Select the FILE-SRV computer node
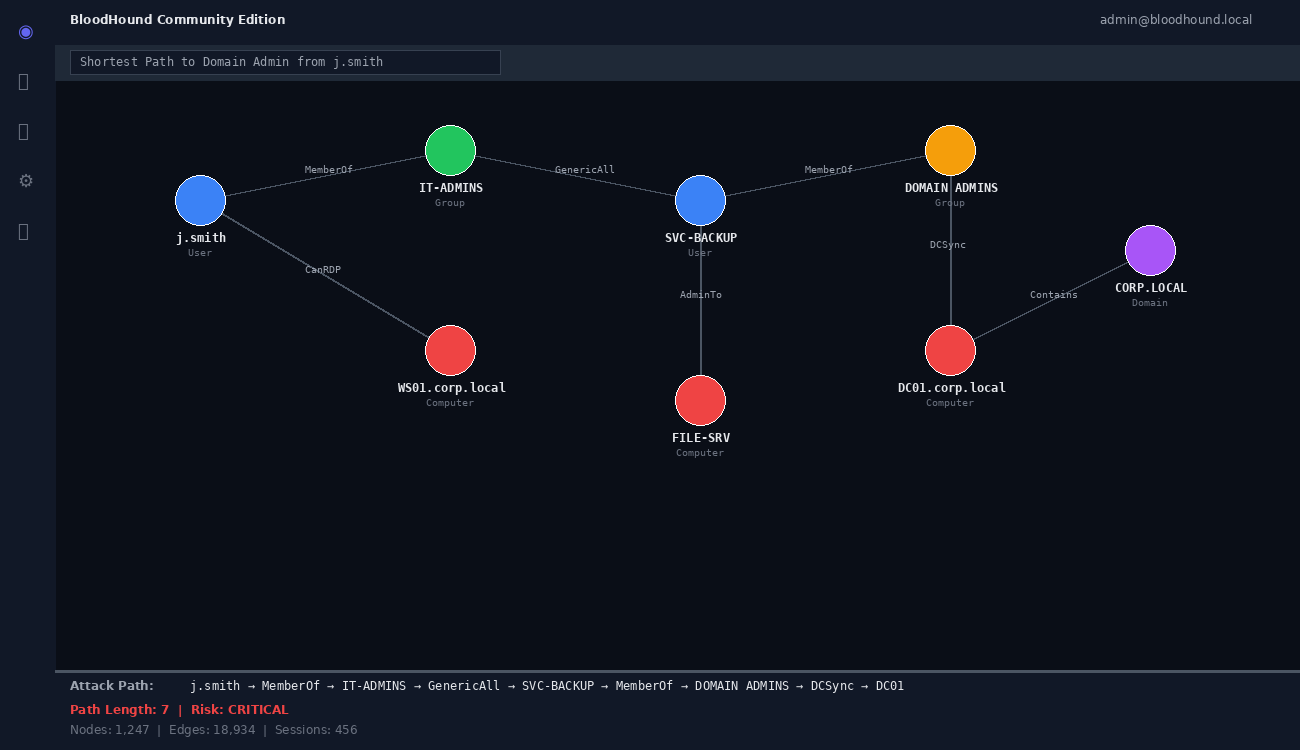The image size is (1300, 750). click(x=700, y=400)
